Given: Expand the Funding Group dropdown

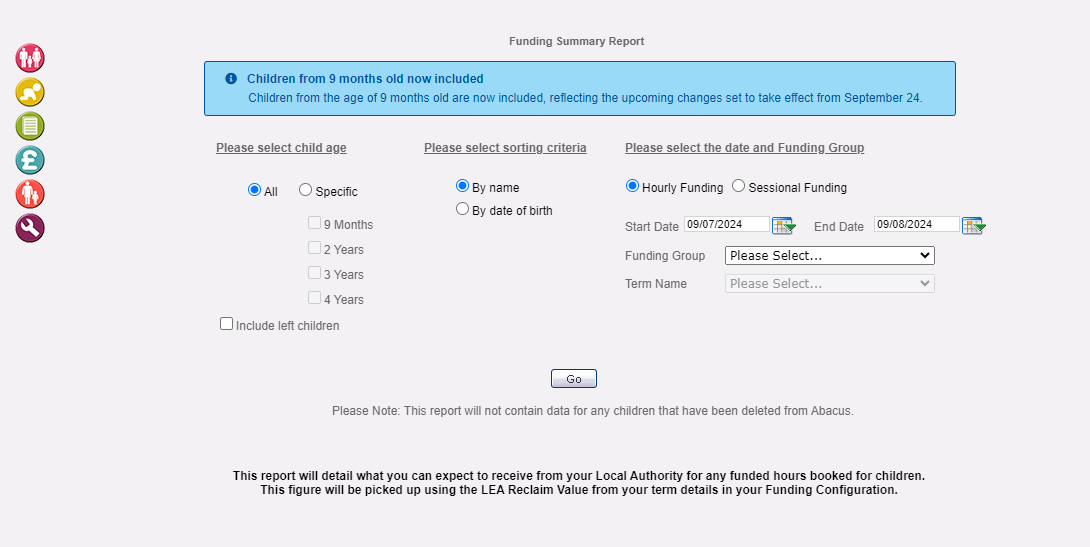Looking at the screenshot, I should click(830, 255).
